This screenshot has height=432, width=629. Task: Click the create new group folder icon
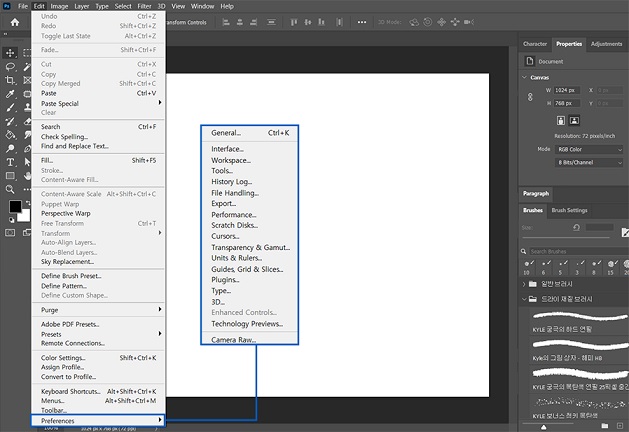tap(605, 426)
